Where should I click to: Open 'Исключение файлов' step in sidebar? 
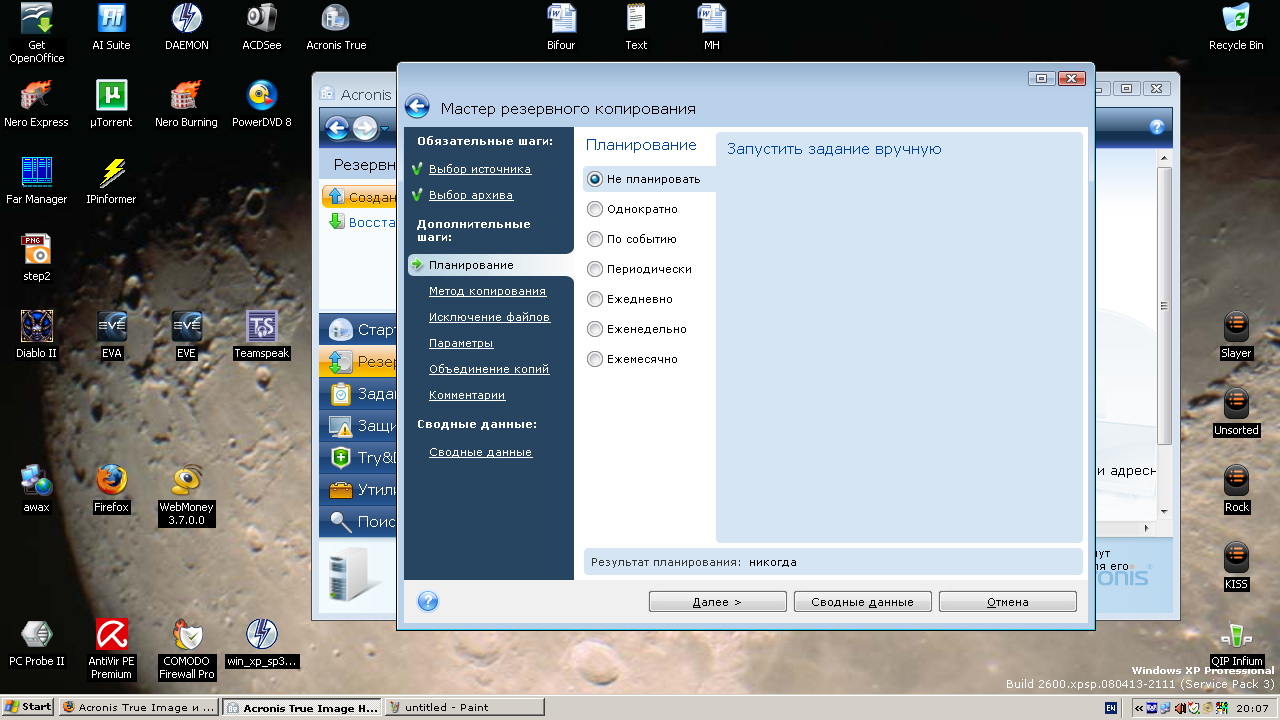click(489, 317)
